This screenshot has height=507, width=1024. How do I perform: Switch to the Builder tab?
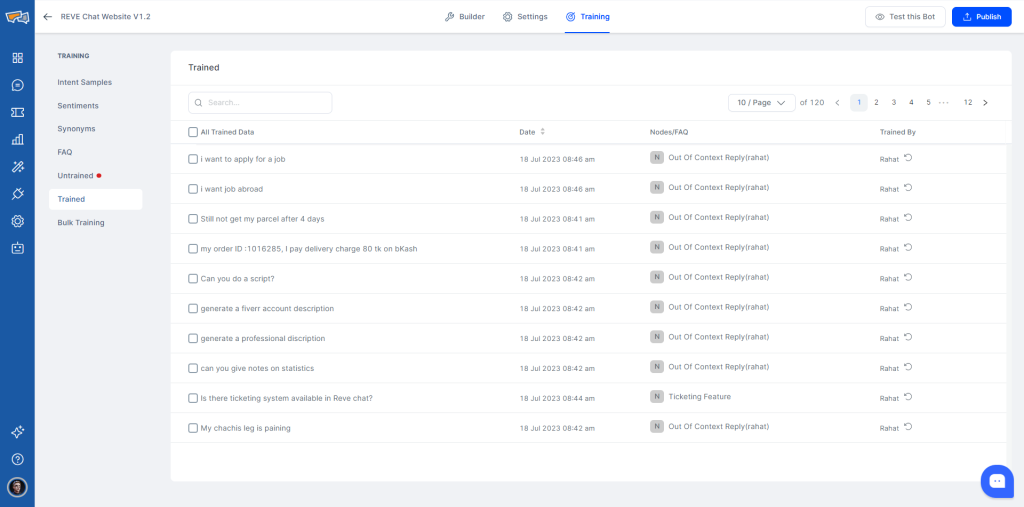465,17
